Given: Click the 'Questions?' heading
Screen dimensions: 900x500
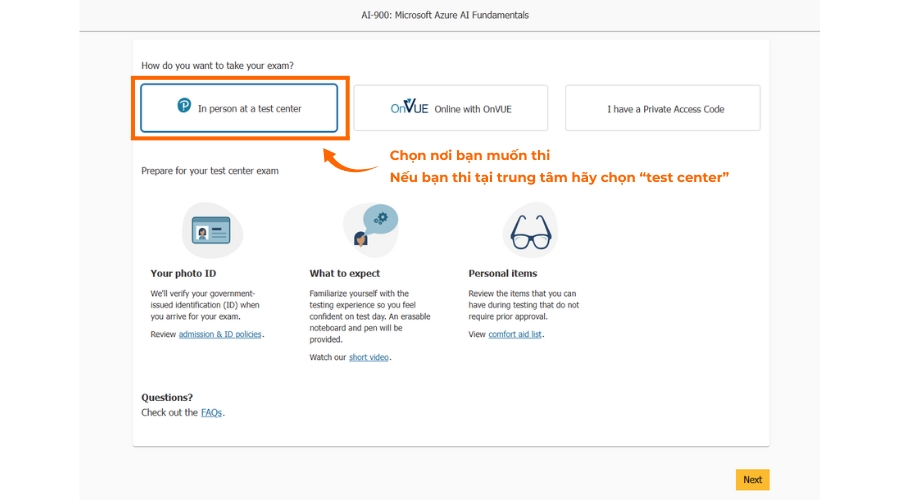Looking at the screenshot, I should coord(167,397).
